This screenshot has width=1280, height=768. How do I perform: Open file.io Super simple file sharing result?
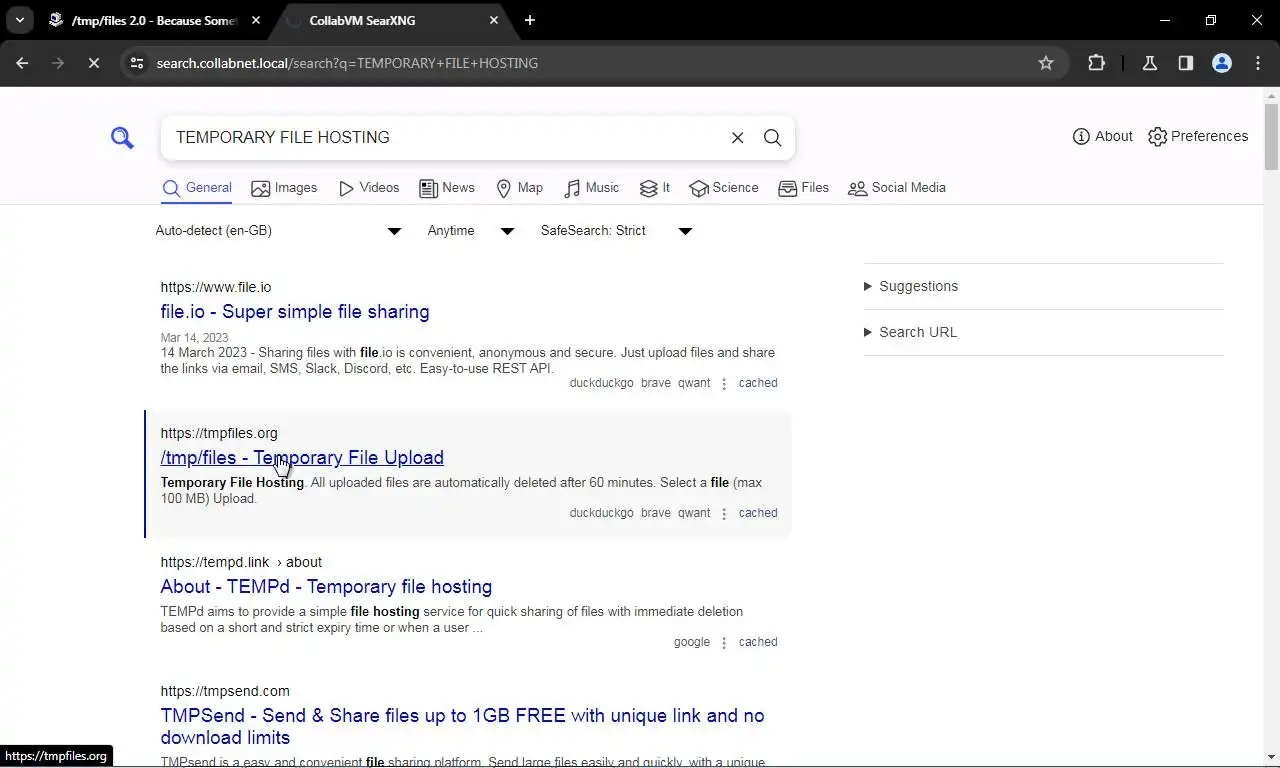coord(295,312)
